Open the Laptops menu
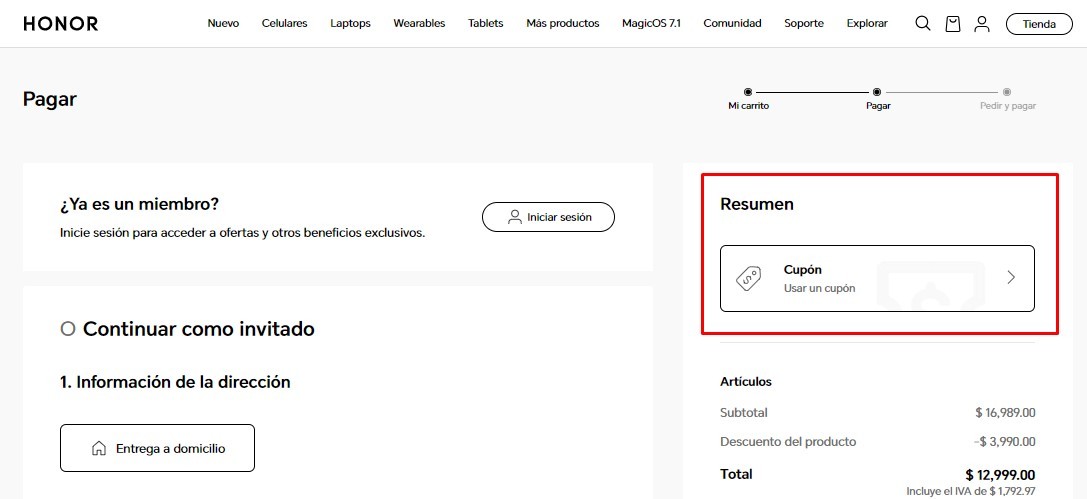1087x499 pixels. 350,24
